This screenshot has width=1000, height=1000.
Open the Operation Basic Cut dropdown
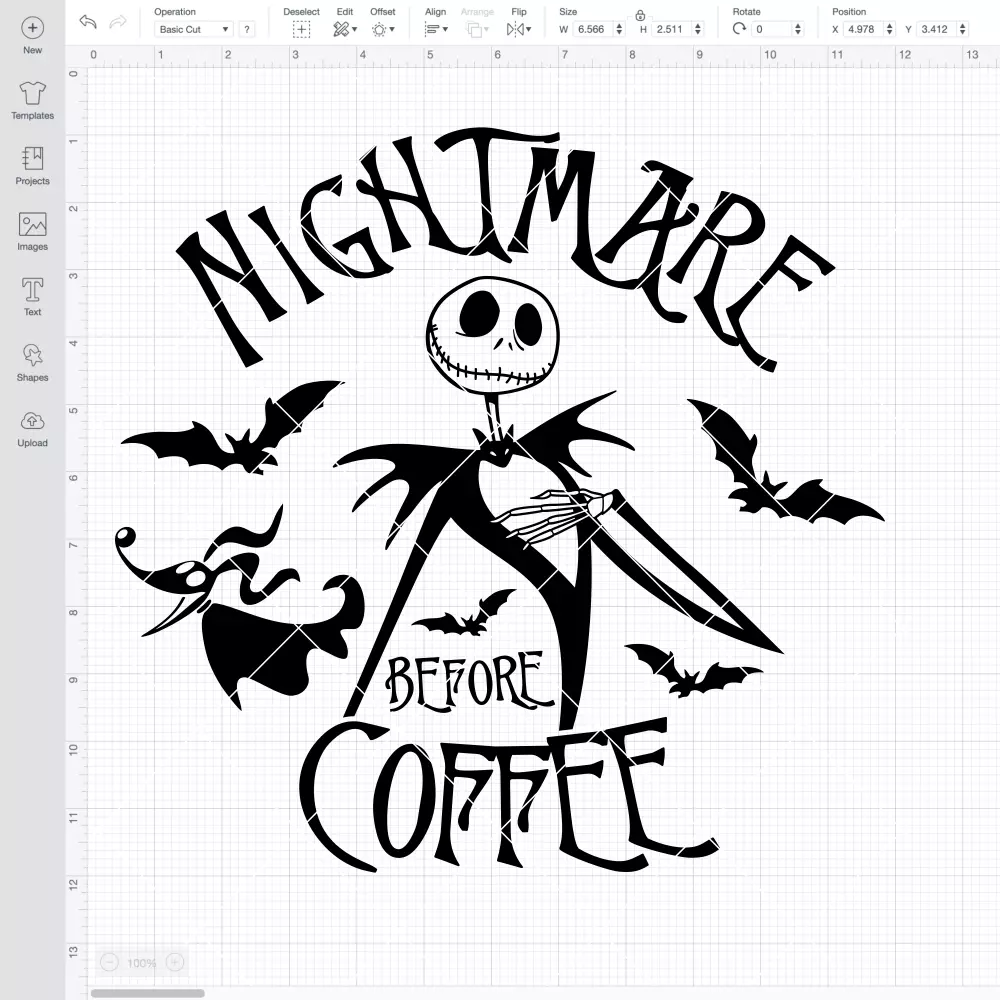pyautogui.click(x=194, y=29)
